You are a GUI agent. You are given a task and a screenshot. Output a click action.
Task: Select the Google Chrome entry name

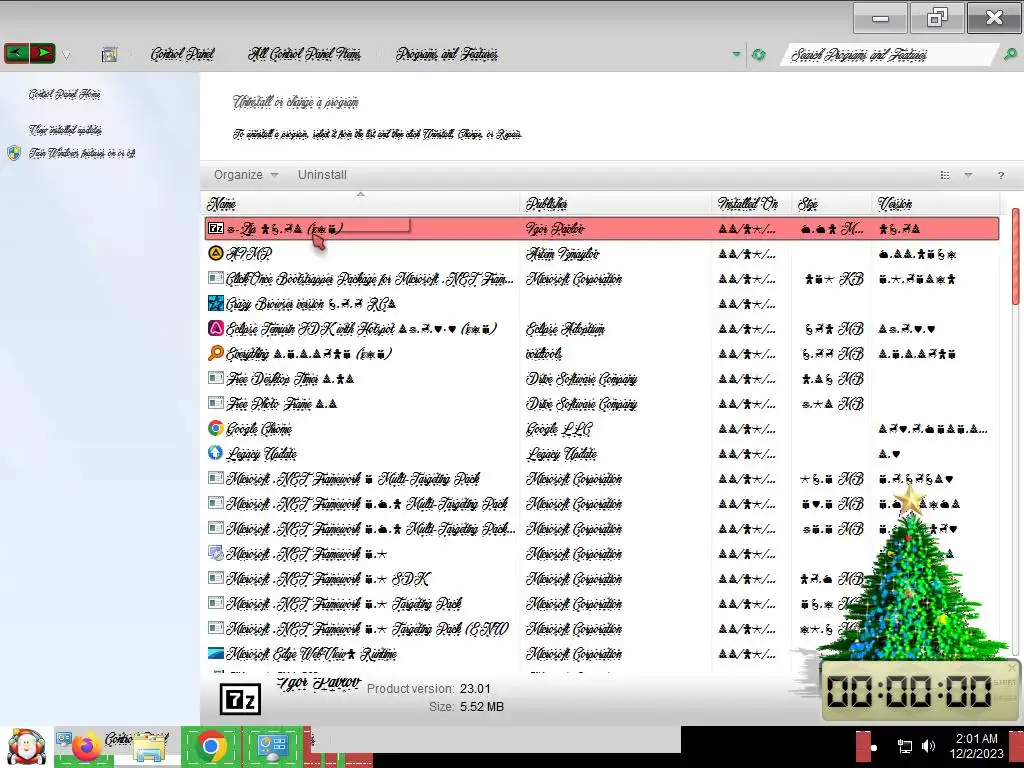[x=259, y=428]
